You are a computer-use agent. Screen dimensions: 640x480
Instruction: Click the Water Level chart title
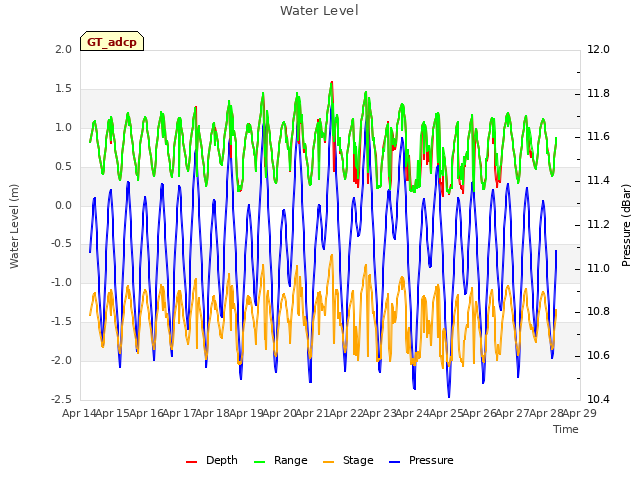(x=319, y=11)
